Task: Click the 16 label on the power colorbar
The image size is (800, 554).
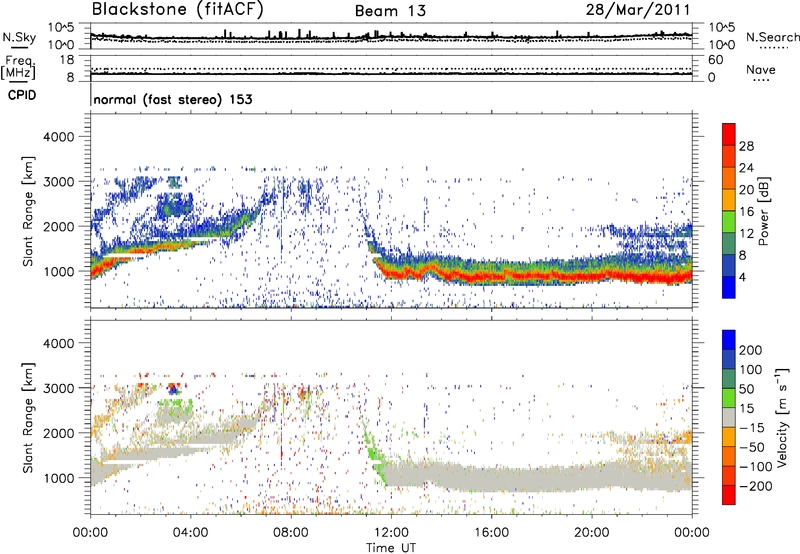Action: coord(746,212)
